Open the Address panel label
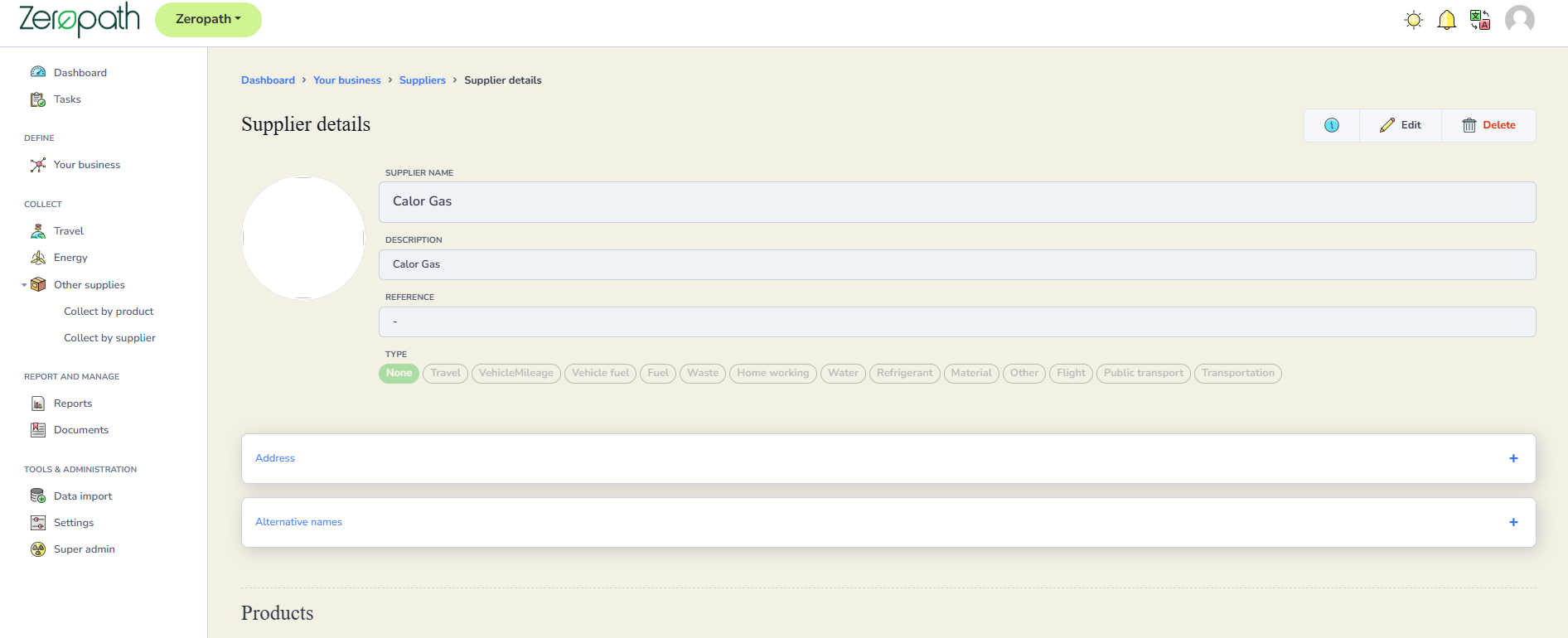 tap(275, 458)
